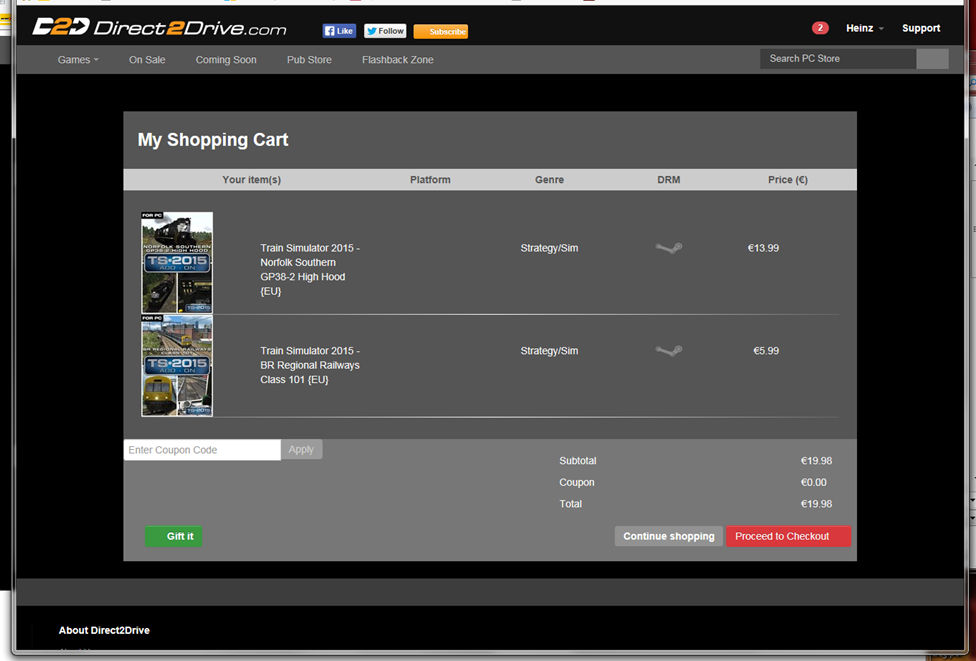Click the orange Subscribe button
This screenshot has height=661, width=976.
click(440, 31)
